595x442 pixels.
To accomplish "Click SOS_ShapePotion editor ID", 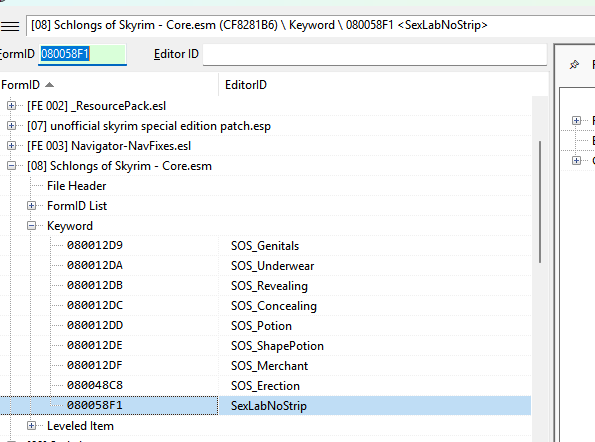I will (277, 346).
